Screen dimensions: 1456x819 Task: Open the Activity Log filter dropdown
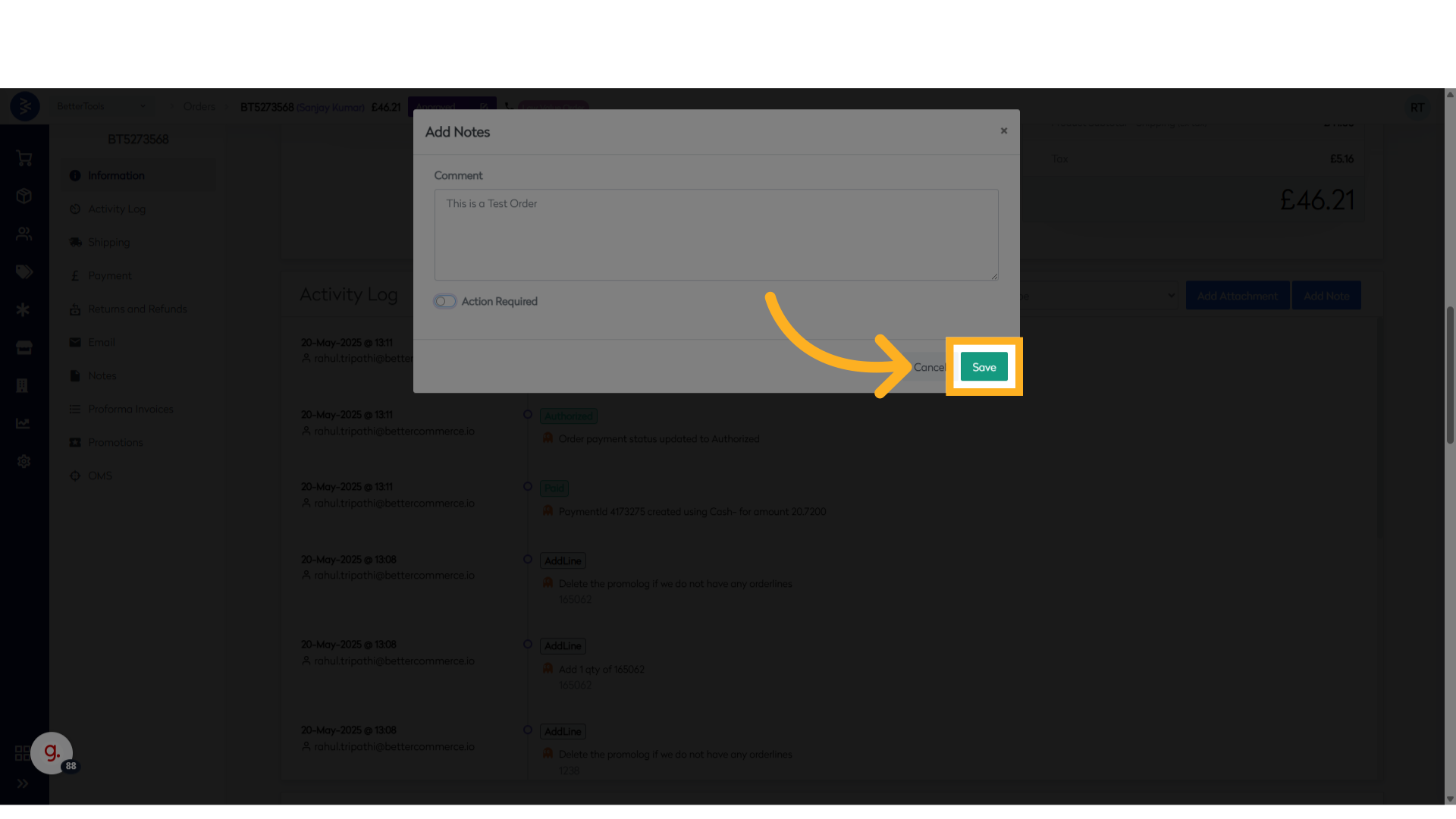point(1100,296)
